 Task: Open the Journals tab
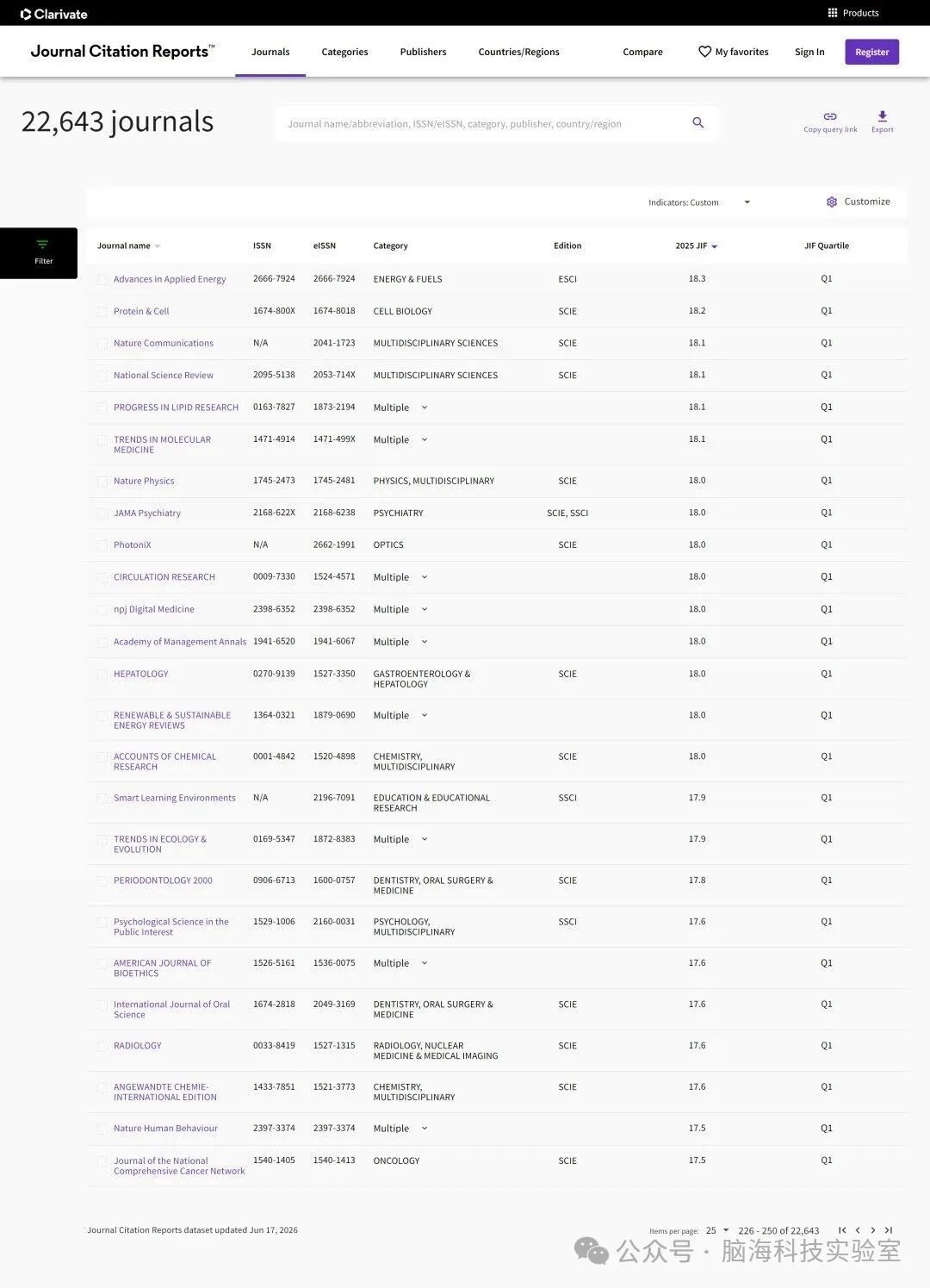pos(270,52)
